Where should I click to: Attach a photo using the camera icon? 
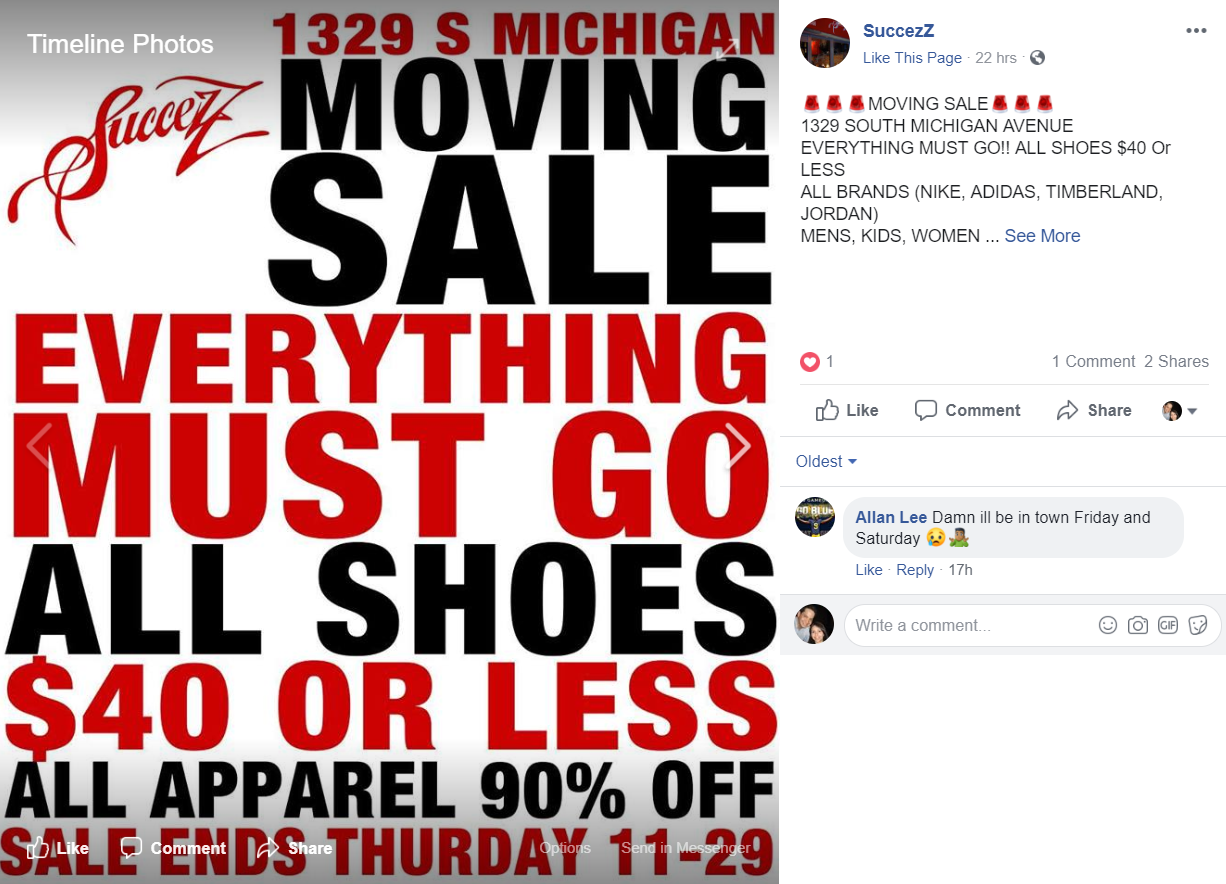coord(1138,625)
